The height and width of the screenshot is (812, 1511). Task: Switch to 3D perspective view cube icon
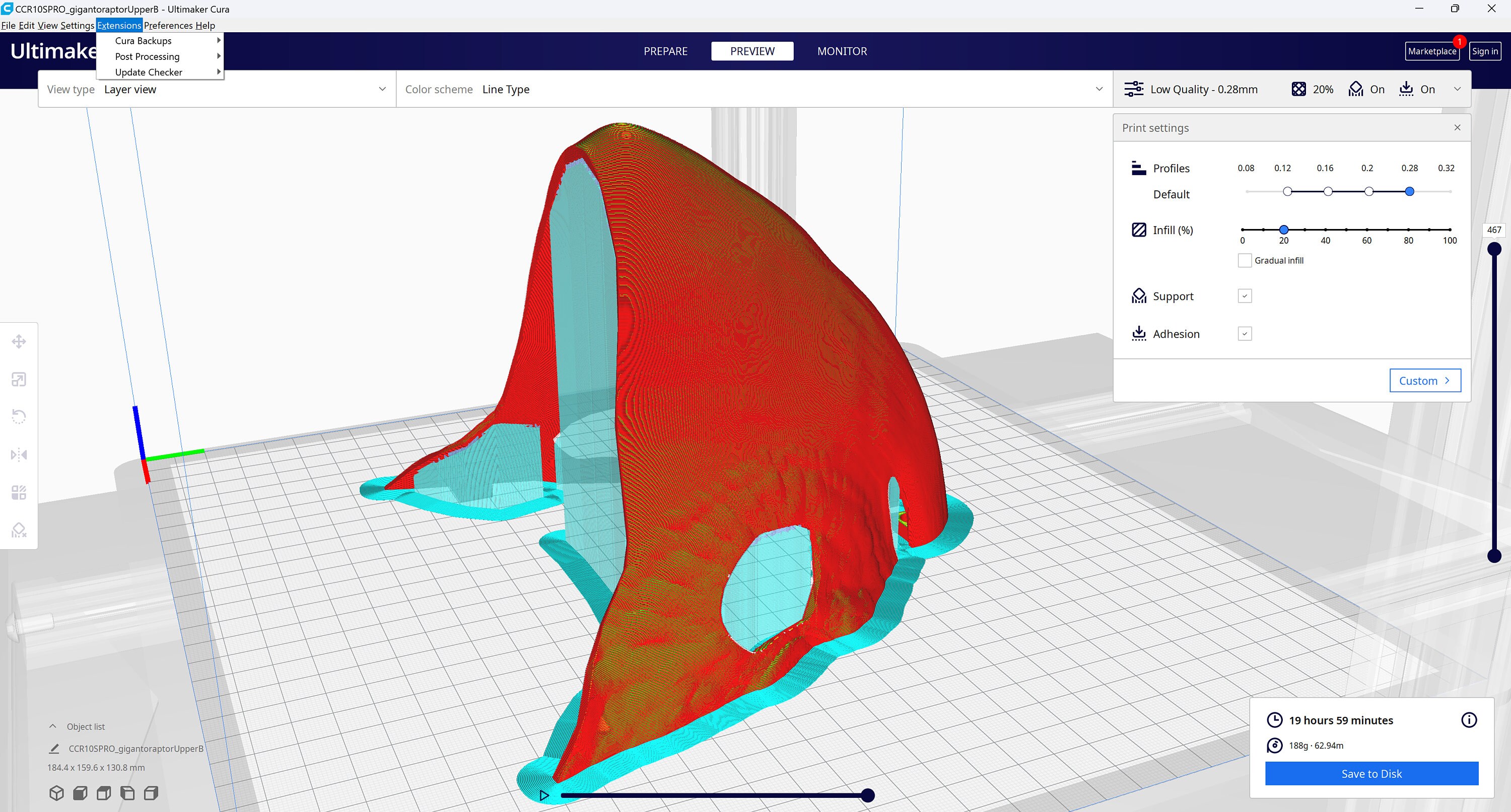point(56,793)
